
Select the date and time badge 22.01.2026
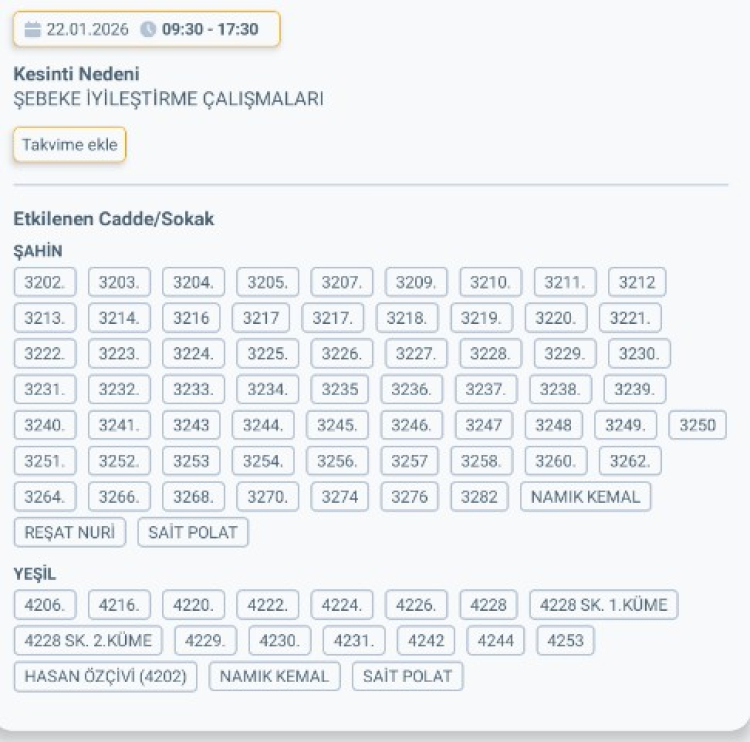146,29
